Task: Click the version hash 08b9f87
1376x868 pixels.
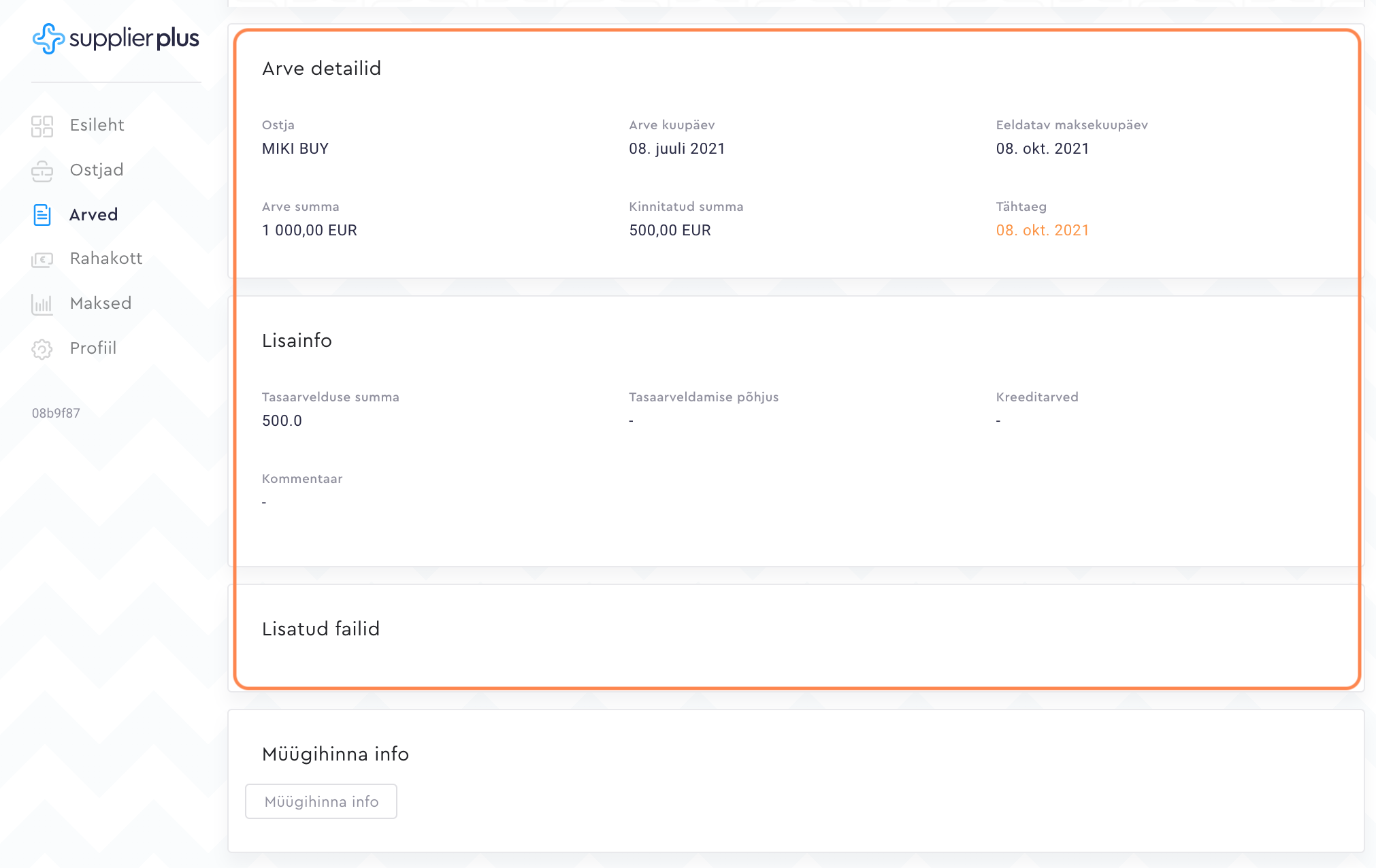Action: (x=56, y=414)
